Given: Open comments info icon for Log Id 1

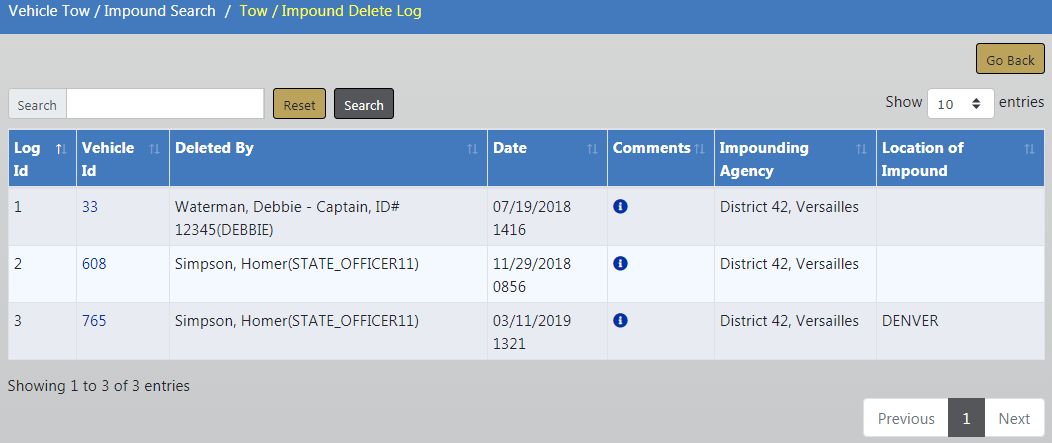Looking at the screenshot, I should coord(620,207).
